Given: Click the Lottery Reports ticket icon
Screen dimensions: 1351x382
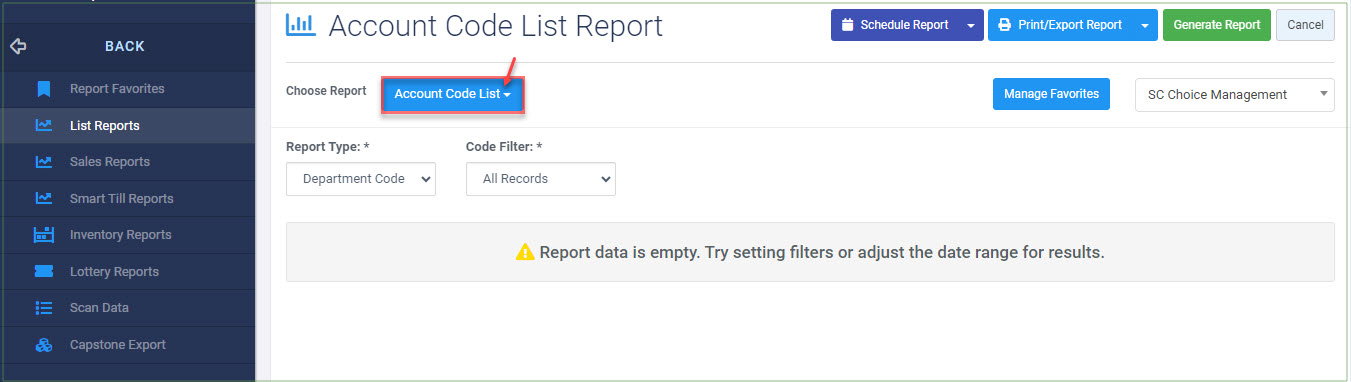Looking at the screenshot, I should coord(43,272).
